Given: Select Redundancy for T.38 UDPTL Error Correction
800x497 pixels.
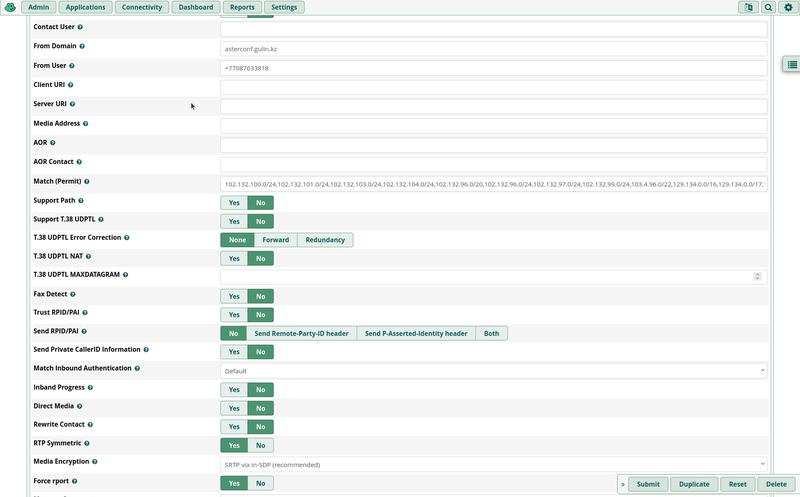Looking at the screenshot, I should 324,240.
